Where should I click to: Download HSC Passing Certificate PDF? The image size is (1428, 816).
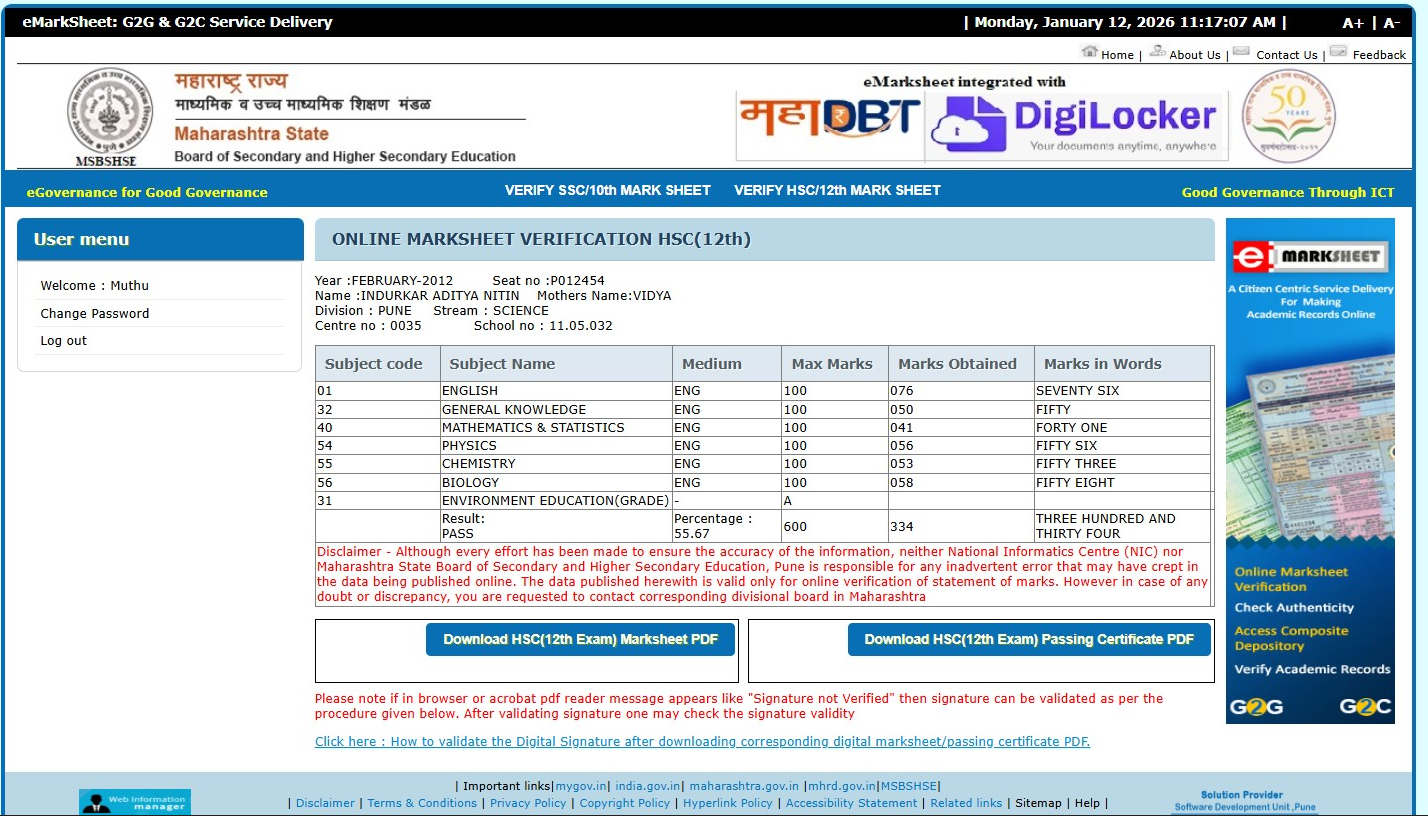tap(1029, 640)
